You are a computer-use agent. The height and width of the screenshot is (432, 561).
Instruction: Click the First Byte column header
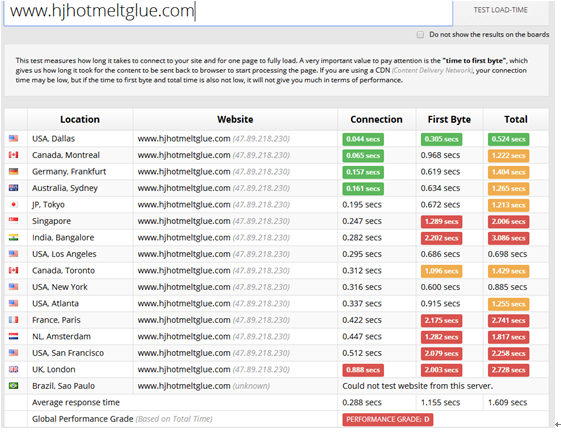pos(449,119)
